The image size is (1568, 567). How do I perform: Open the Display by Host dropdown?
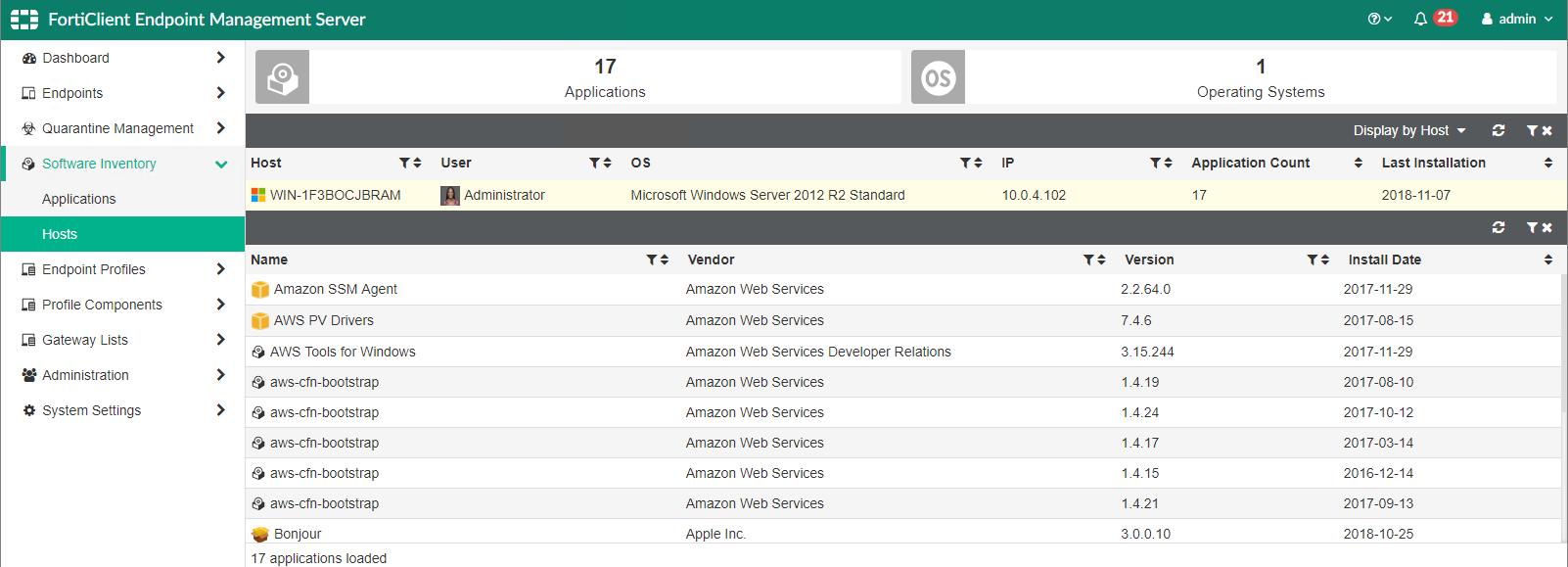(1408, 130)
